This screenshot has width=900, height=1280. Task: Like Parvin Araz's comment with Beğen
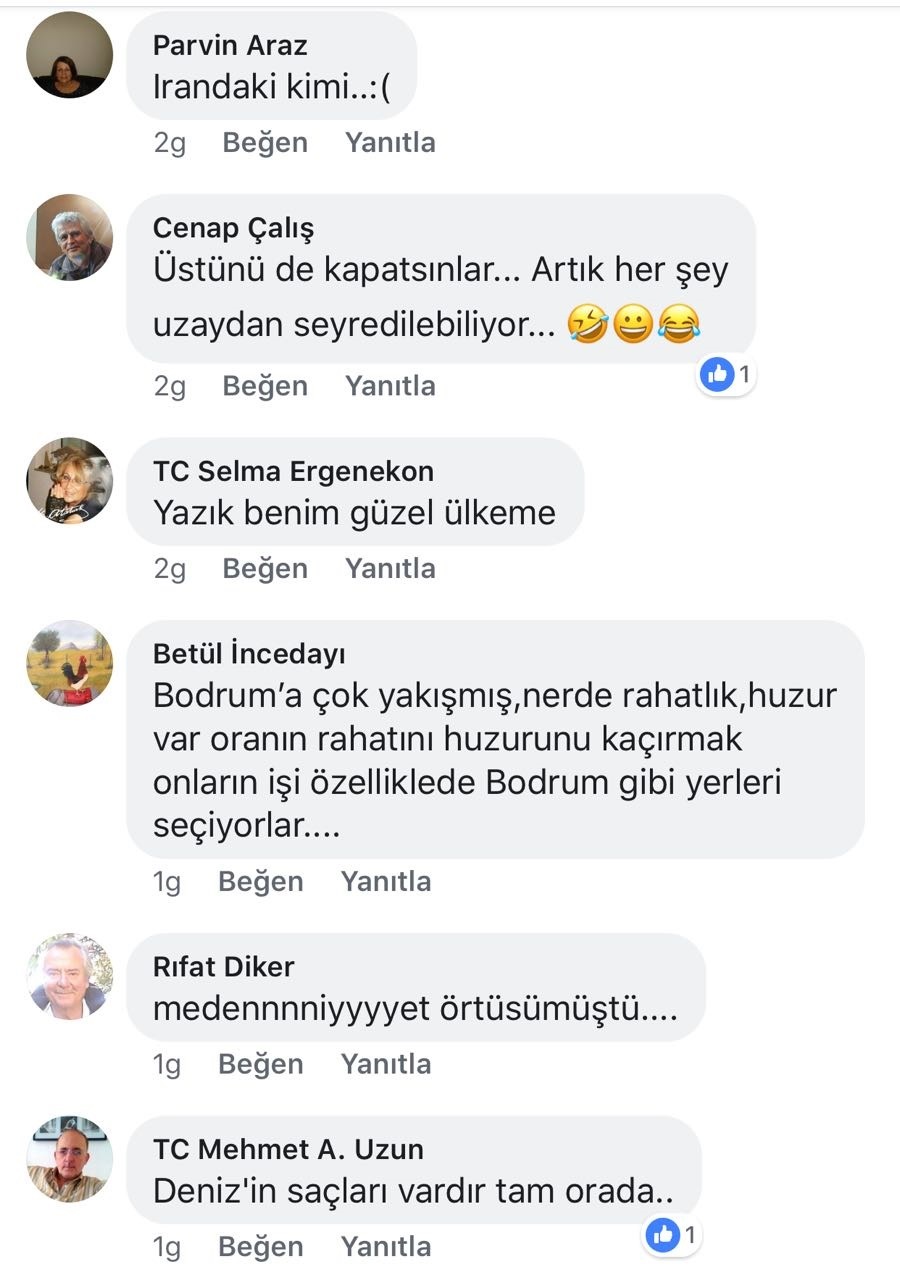pyautogui.click(x=265, y=142)
